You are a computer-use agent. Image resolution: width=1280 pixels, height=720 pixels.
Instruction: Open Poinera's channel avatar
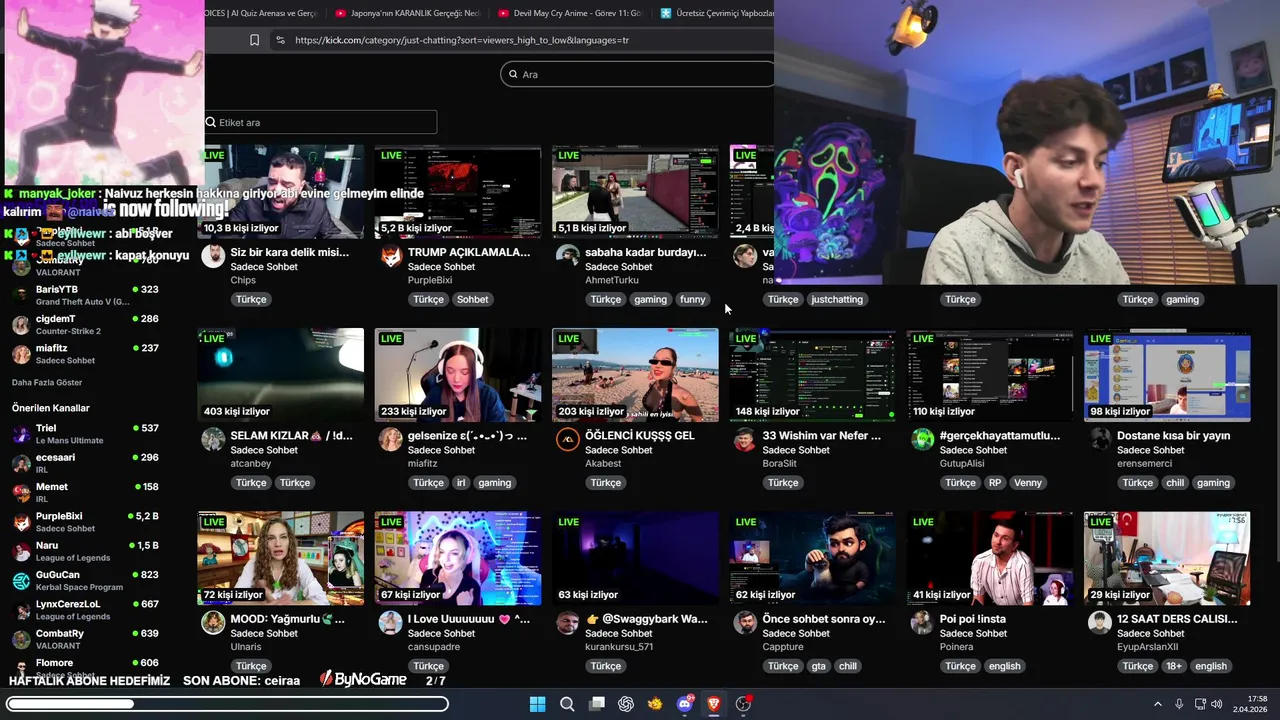click(922, 623)
